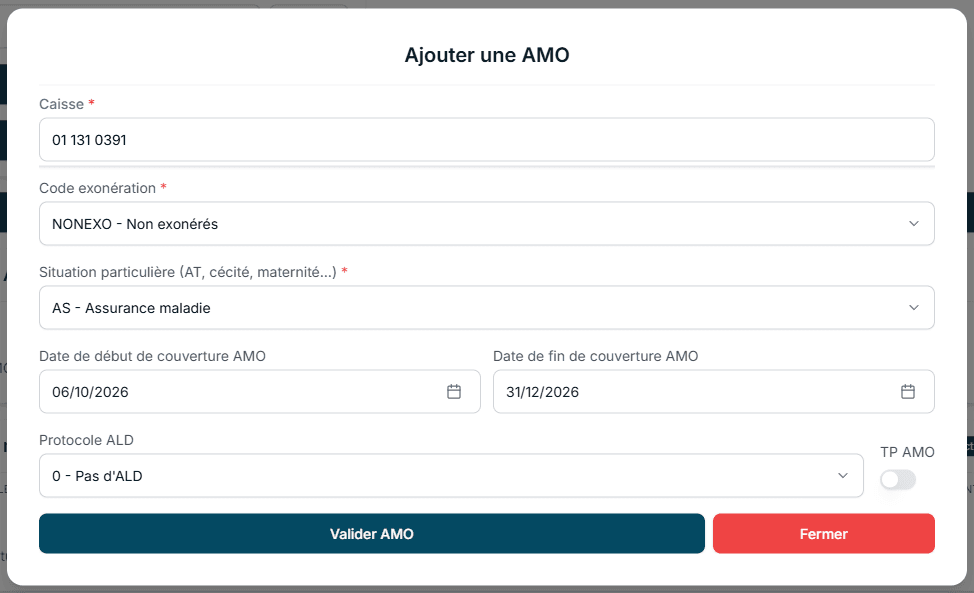Open Situation particulière dropdown
The width and height of the screenshot is (974, 593).
[x=486, y=307]
